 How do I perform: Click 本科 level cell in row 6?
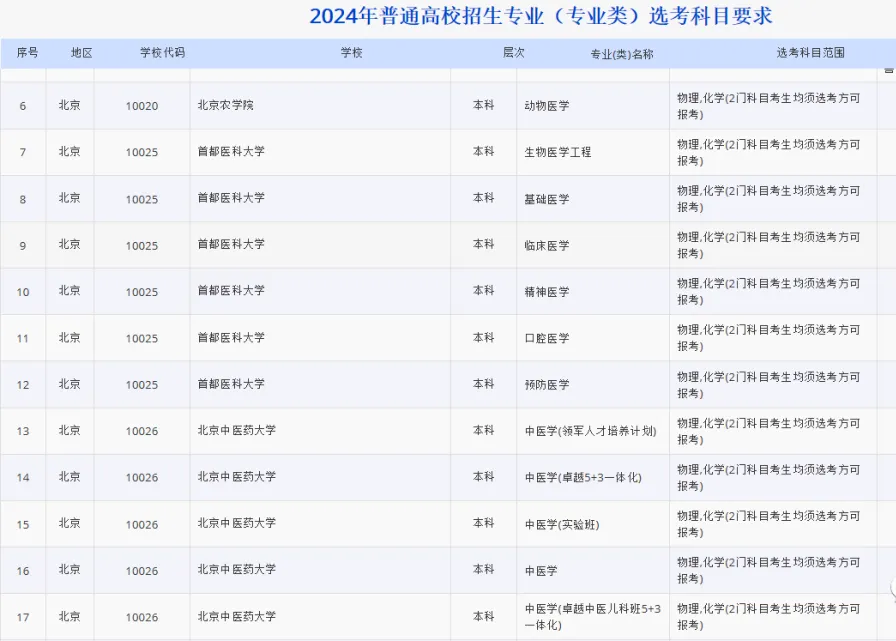click(x=483, y=105)
